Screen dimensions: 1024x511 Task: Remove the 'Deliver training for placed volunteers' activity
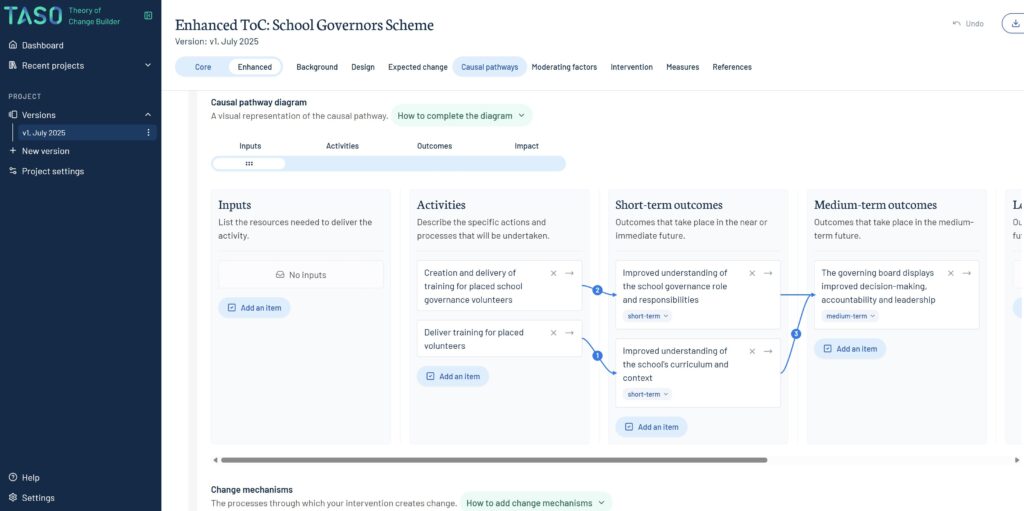[x=553, y=333]
